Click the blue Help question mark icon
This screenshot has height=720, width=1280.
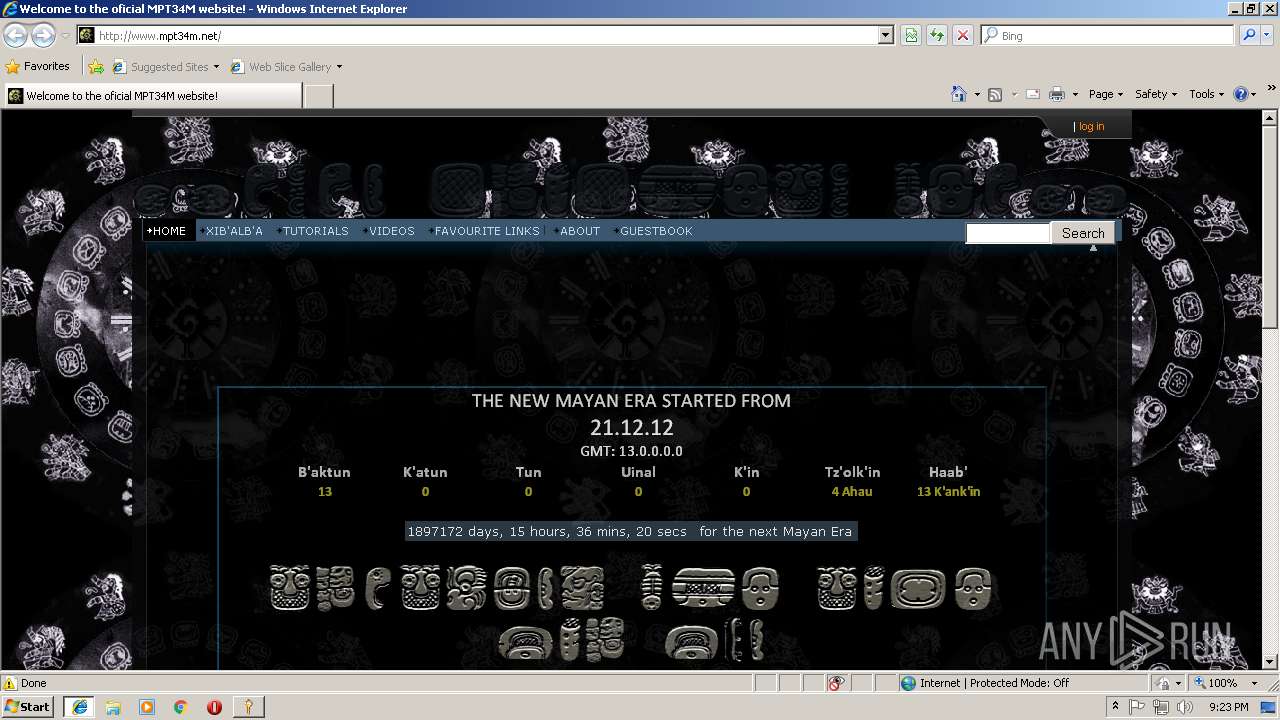[x=1241, y=94]
